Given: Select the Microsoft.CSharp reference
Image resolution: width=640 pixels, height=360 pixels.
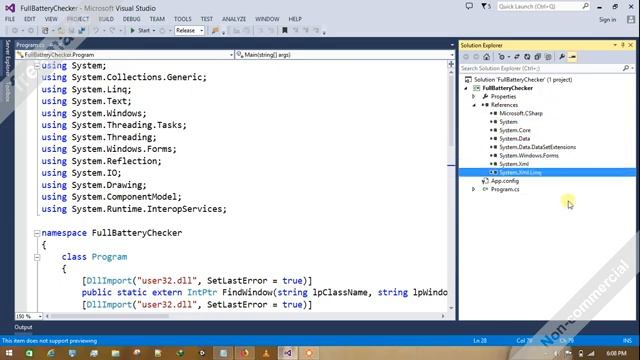Looking at the screenshot, I should pyautogui.click(x=521, y=113).
